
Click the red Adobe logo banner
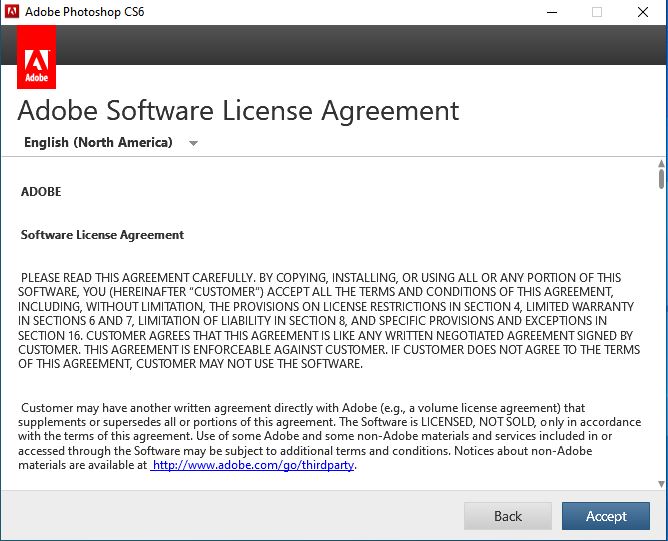(36, 58)
